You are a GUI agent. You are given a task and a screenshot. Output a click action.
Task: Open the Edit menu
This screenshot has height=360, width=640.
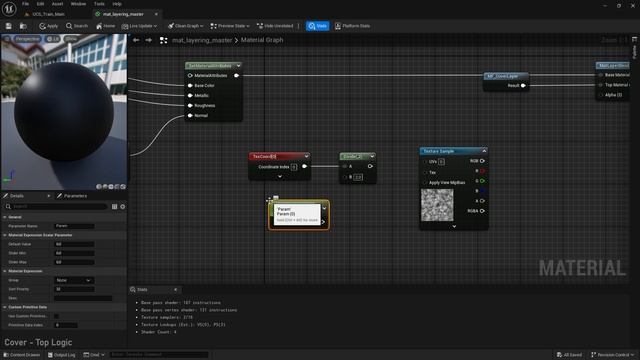point(40,4)
